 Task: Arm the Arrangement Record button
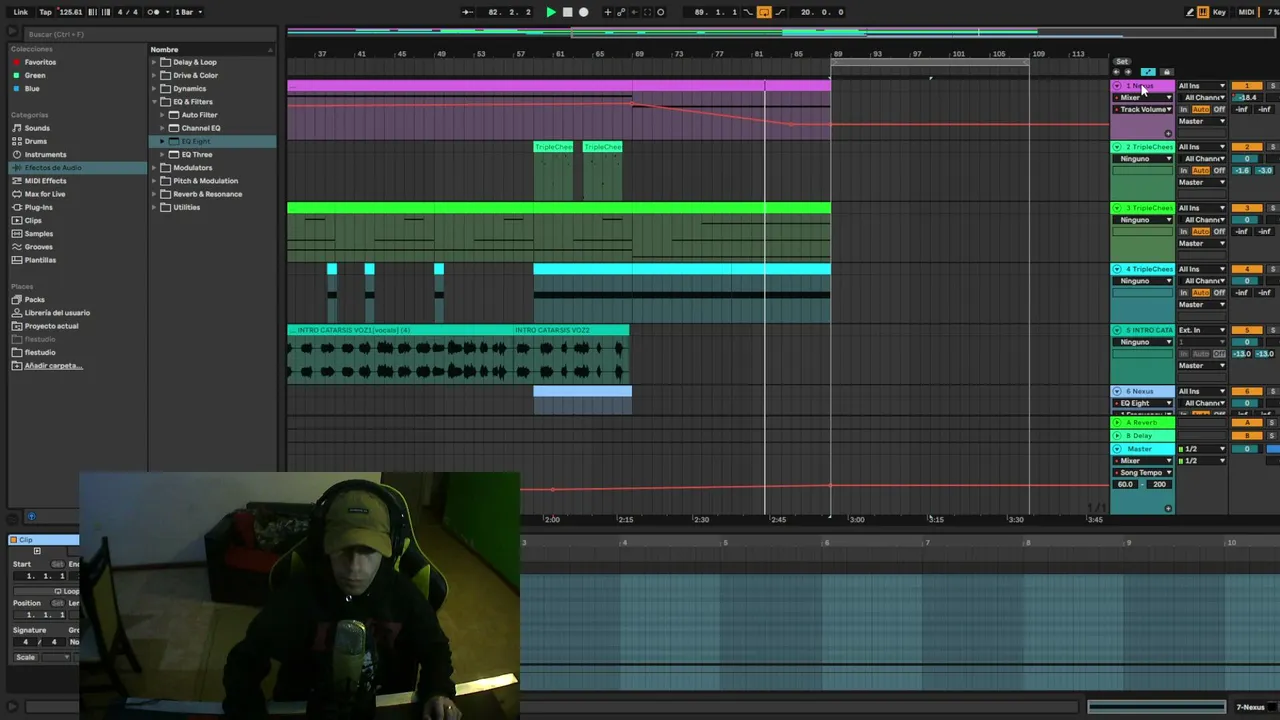tap(584, 12)
